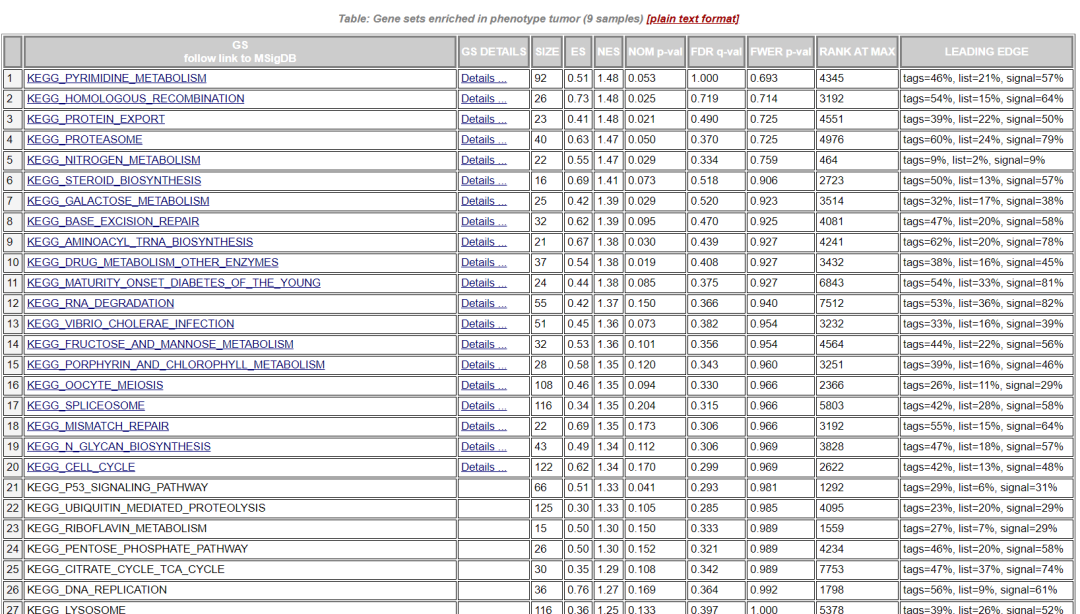Open KEGG_PROTEIN_EXPORT gene set link
The image size is (1080, 614).
(x=96, y=119)
